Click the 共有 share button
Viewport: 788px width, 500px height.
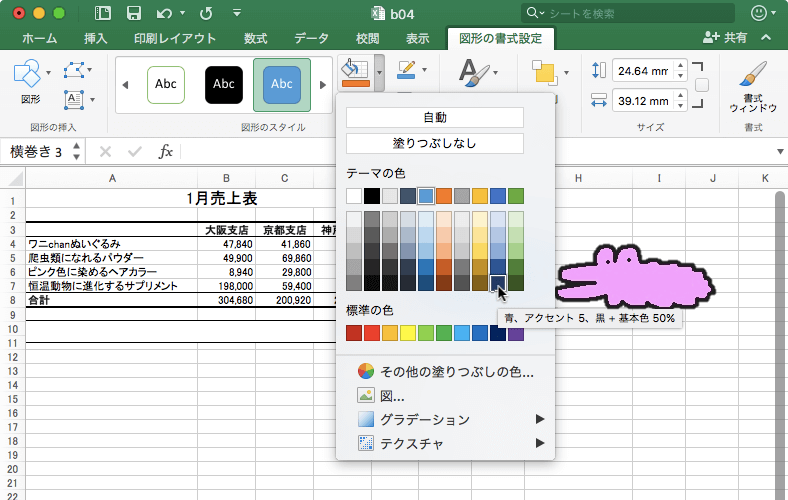pyautogui.click(x=726, y=37)
